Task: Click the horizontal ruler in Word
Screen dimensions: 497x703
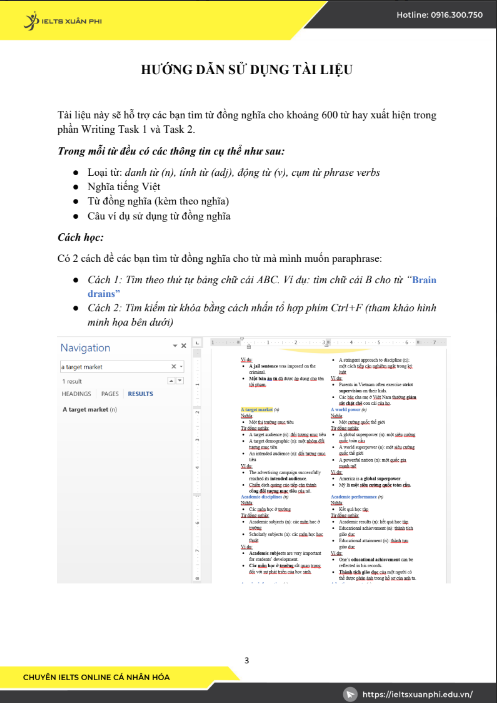Action: pos(329,343)
